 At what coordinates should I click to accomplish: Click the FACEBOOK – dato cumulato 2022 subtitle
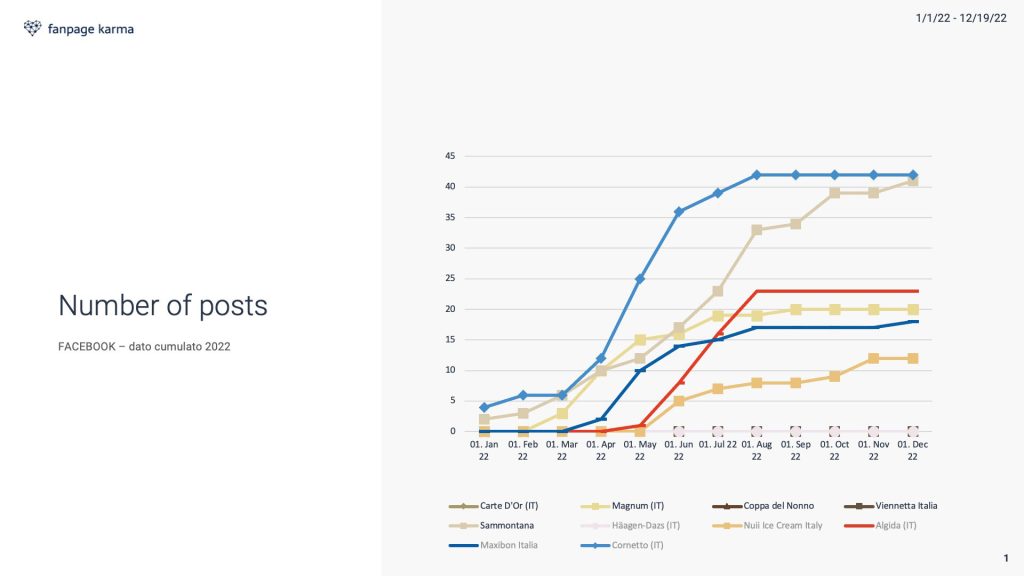pyautogui.click(x=144, y=347)
